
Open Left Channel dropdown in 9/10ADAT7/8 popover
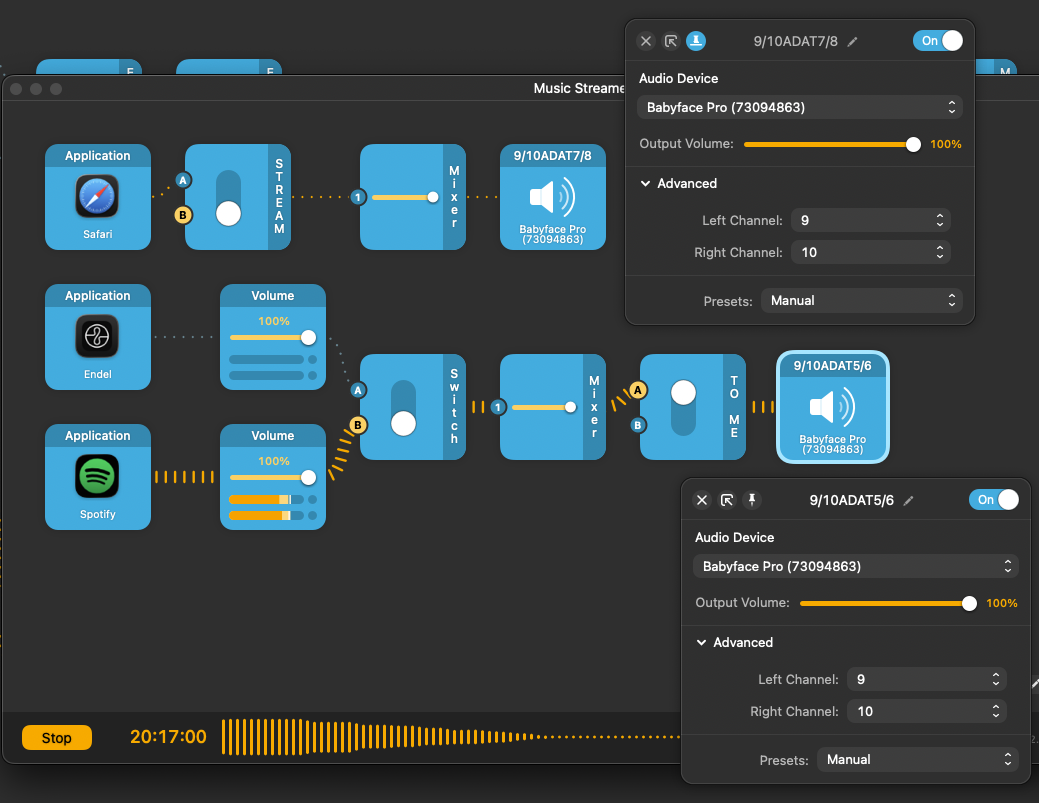(x=871, y=221)
